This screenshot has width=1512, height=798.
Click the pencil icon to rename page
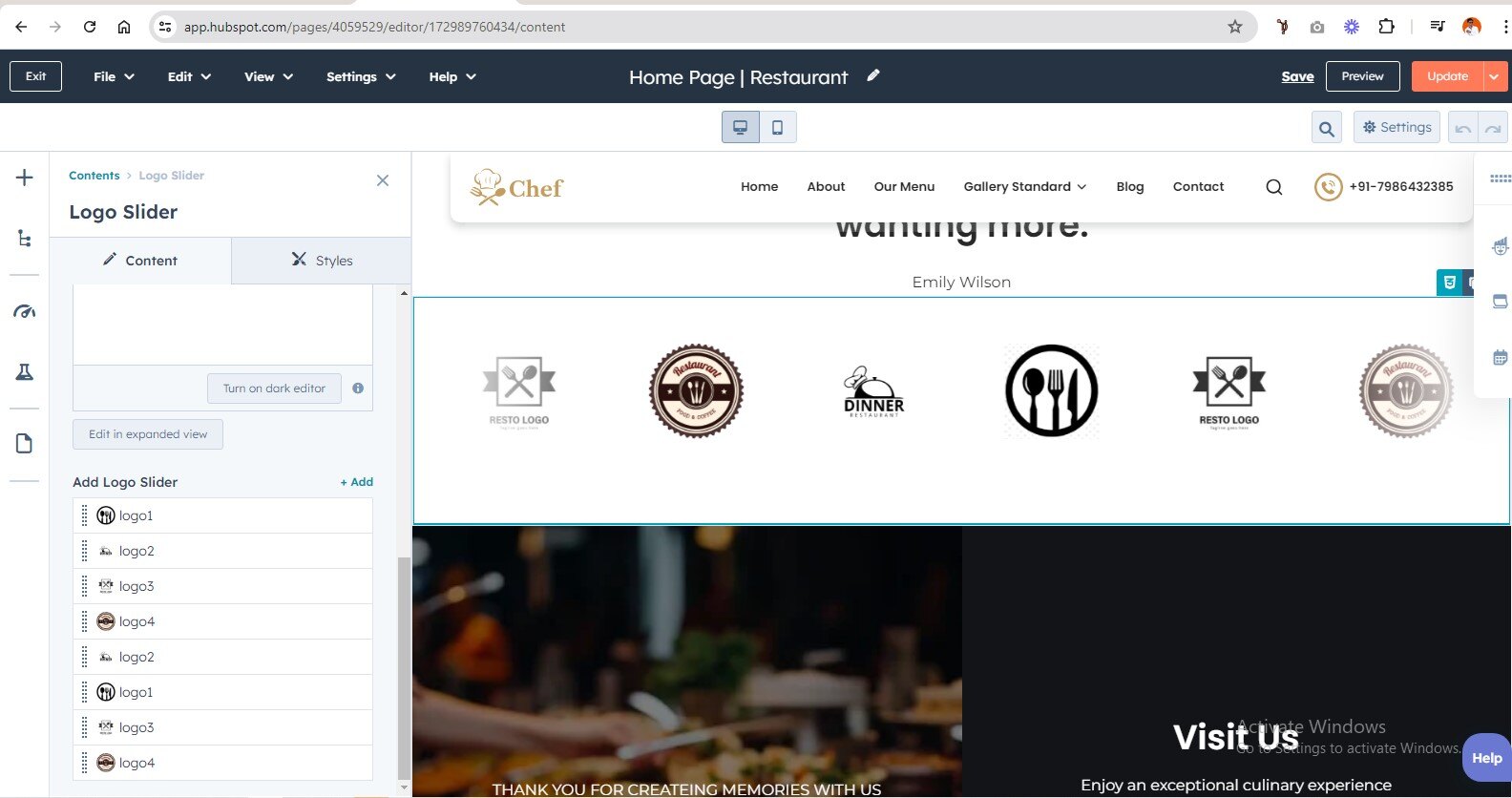point(872,75)
